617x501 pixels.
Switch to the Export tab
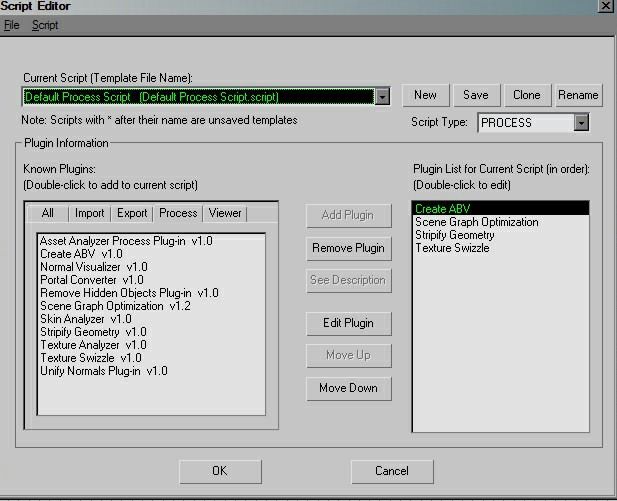pos(132,213)
